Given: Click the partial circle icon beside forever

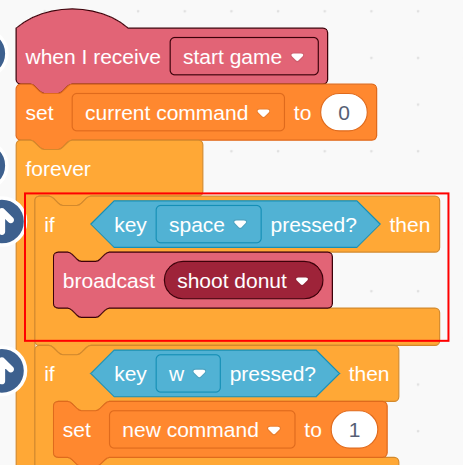Looking at the screenshot, I should coord(2,165).
